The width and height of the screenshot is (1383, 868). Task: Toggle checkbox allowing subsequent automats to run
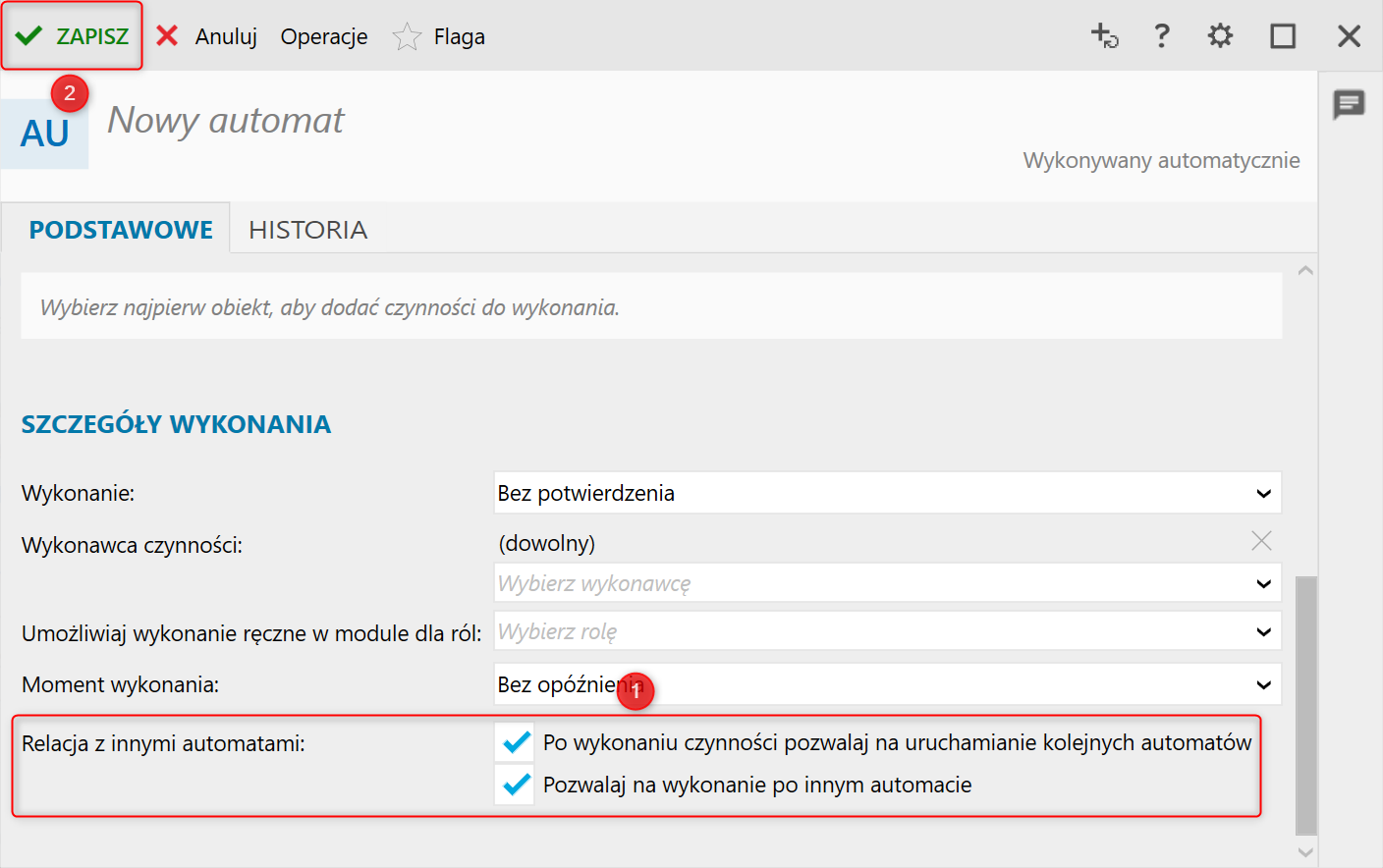pyautogui.click(x=515, y=742)
